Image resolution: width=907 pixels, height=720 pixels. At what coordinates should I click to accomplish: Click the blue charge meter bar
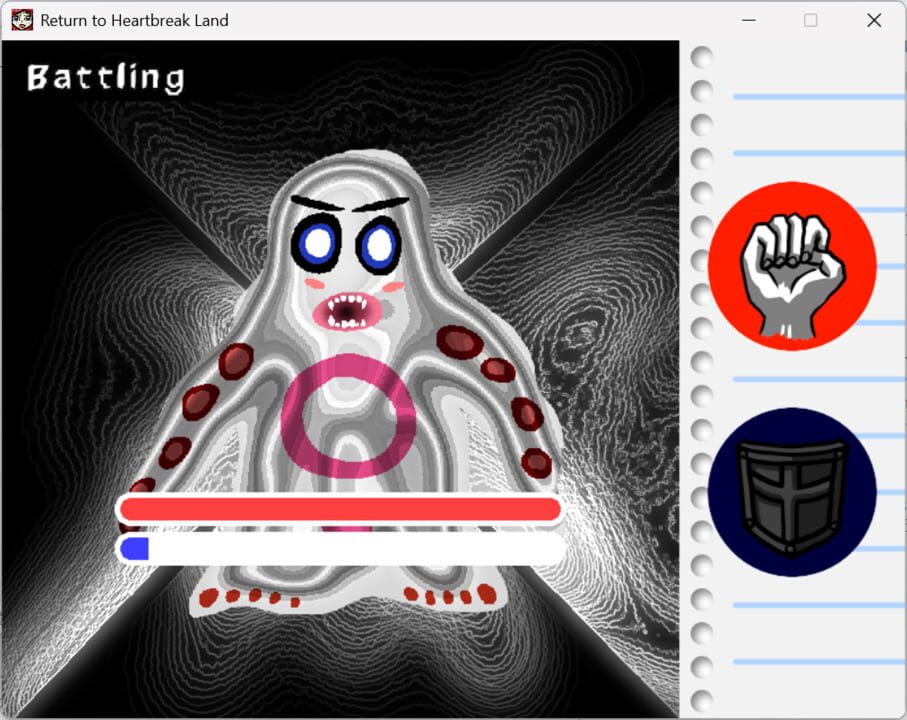(x=340, y=548)
